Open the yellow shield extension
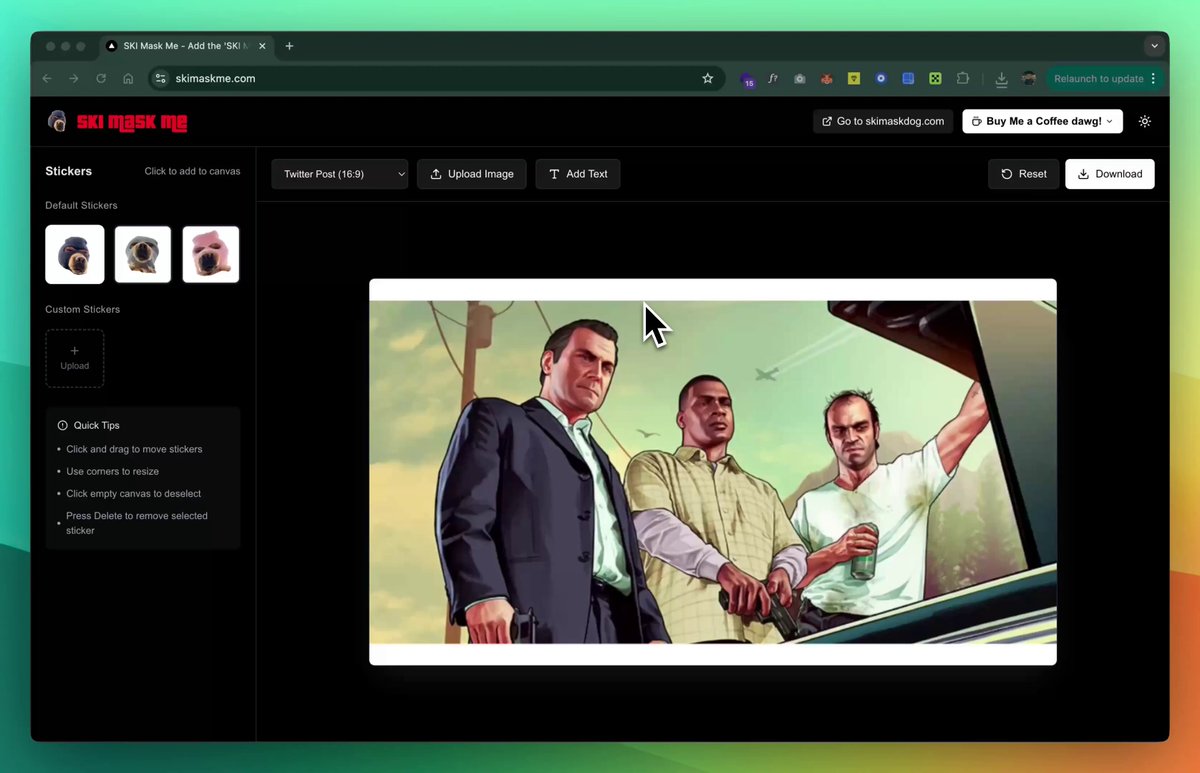This screenshot has width=1200, height=773. click(854, 78)
